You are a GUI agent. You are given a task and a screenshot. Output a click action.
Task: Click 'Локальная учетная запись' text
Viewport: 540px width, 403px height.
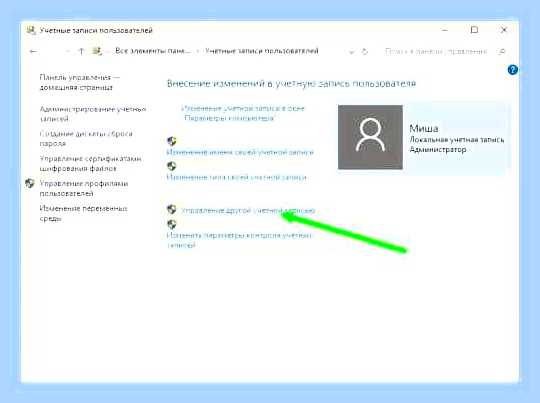457,140
